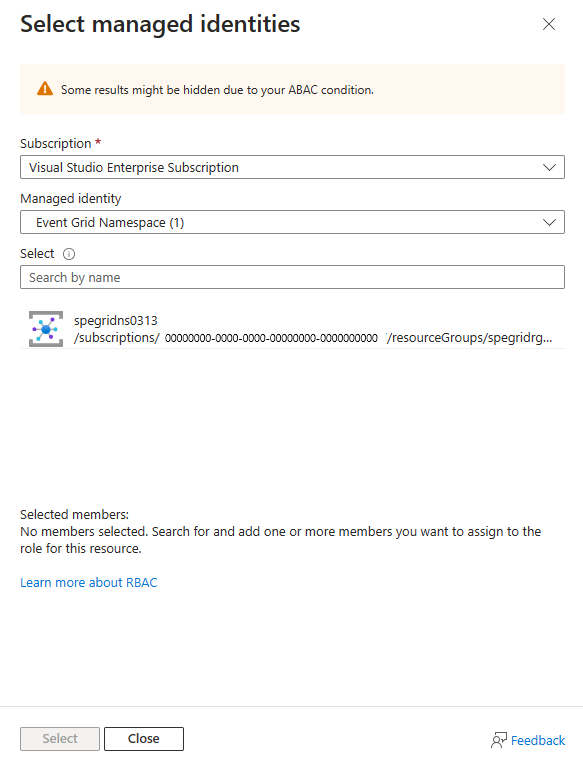Screen dimensions: 583x767
Task: Expand the Managed identity dropdown chevron
Action: pos(549,223)
